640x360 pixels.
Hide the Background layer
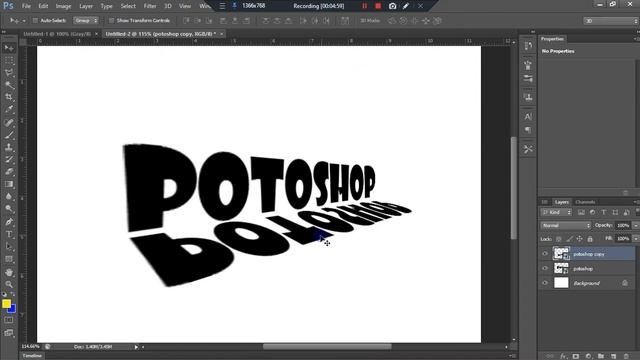(545, 283)
